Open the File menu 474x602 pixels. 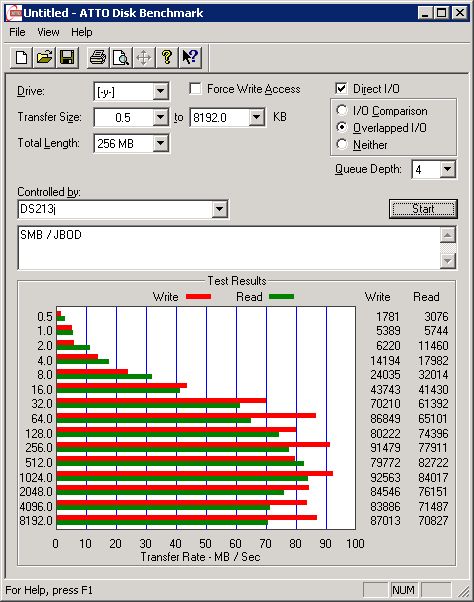pos(17,32)
